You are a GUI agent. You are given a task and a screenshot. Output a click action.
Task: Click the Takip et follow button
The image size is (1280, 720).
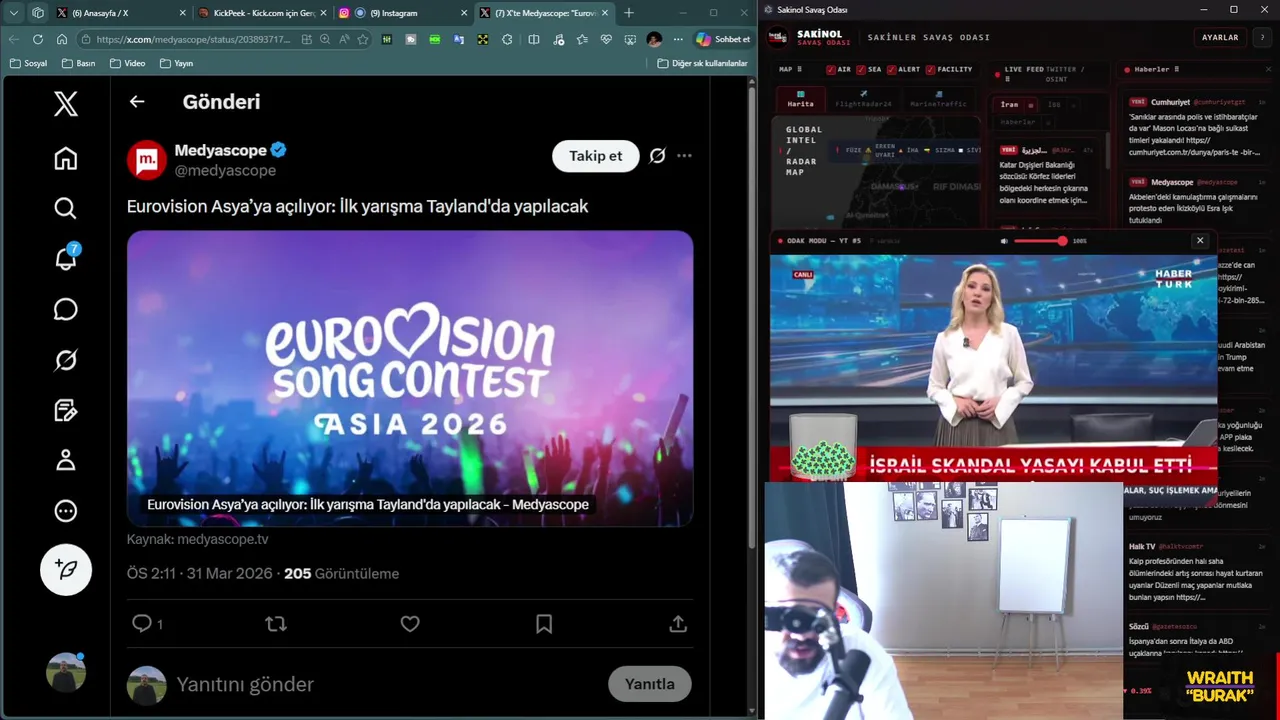click(x=596, y=156)
